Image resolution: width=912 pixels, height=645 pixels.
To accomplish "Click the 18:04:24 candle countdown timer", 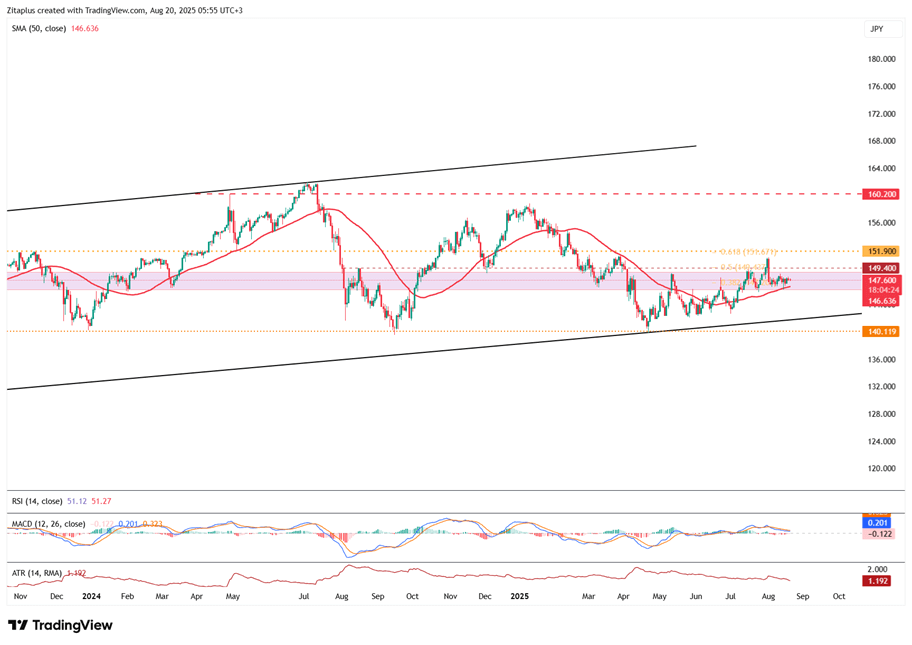I will click(x=880, y=290).
